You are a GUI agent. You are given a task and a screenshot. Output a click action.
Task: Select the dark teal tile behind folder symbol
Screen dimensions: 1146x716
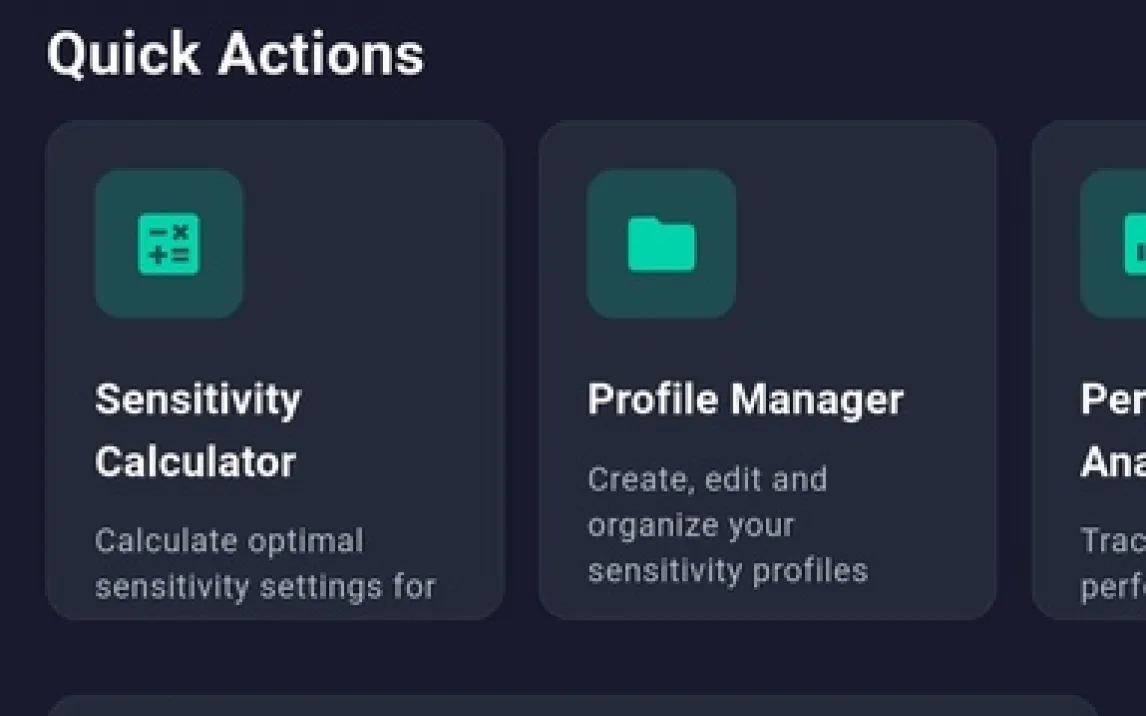point(661,244)
